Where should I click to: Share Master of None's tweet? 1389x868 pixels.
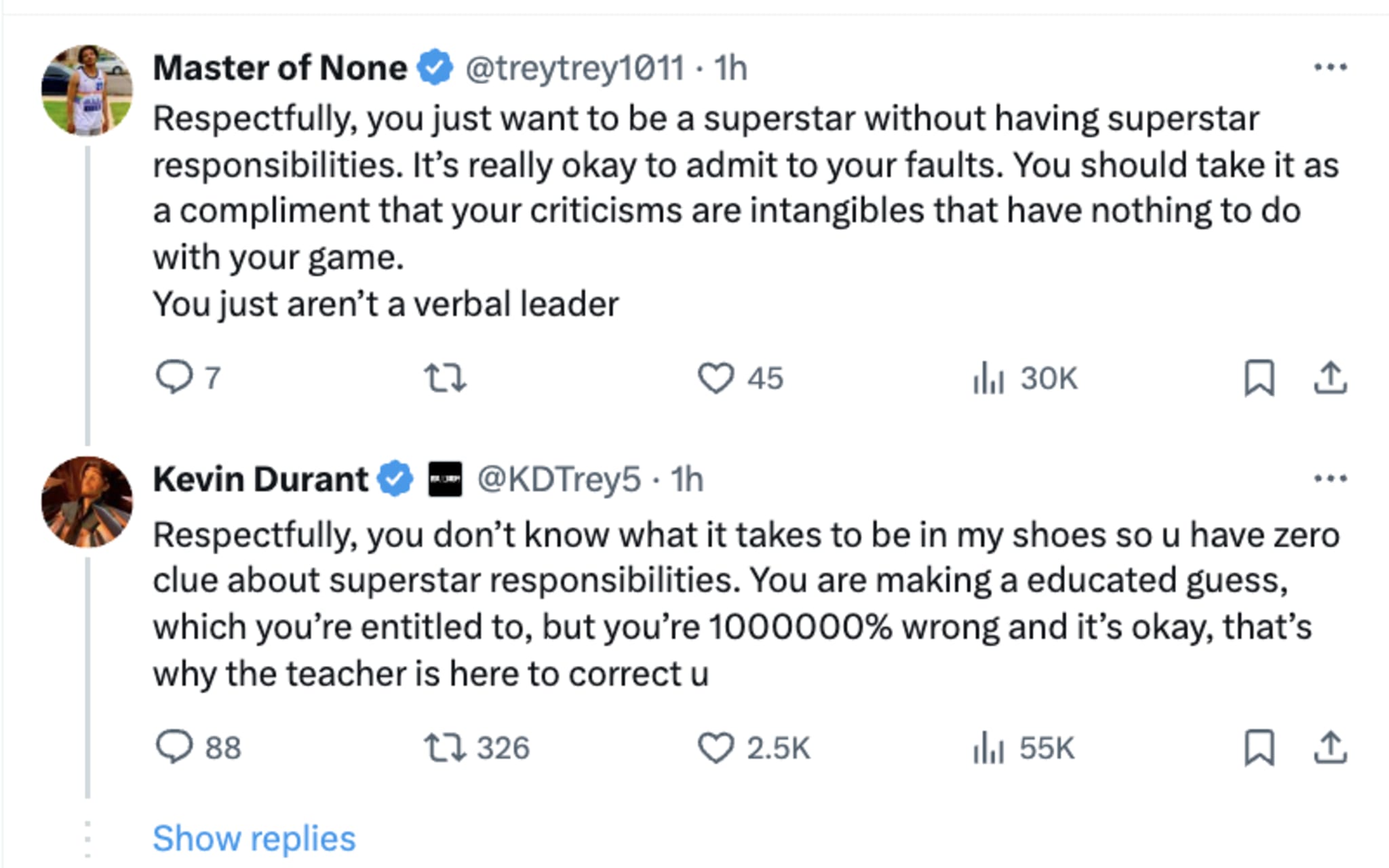(1330, 378)
